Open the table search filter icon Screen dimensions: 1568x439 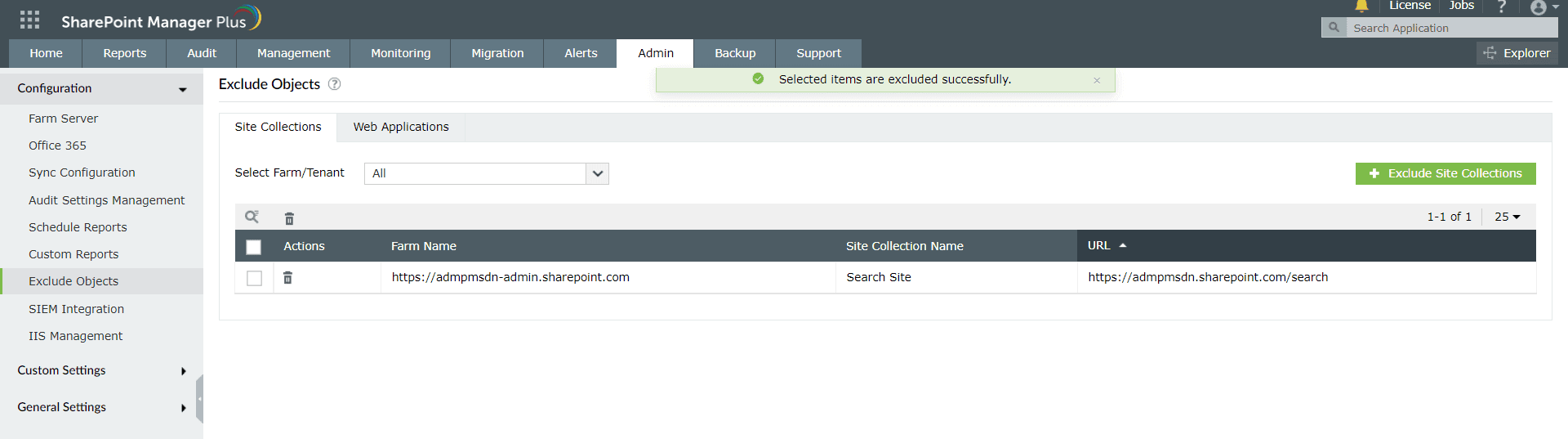pyautogui.click(x=252, y=217)
